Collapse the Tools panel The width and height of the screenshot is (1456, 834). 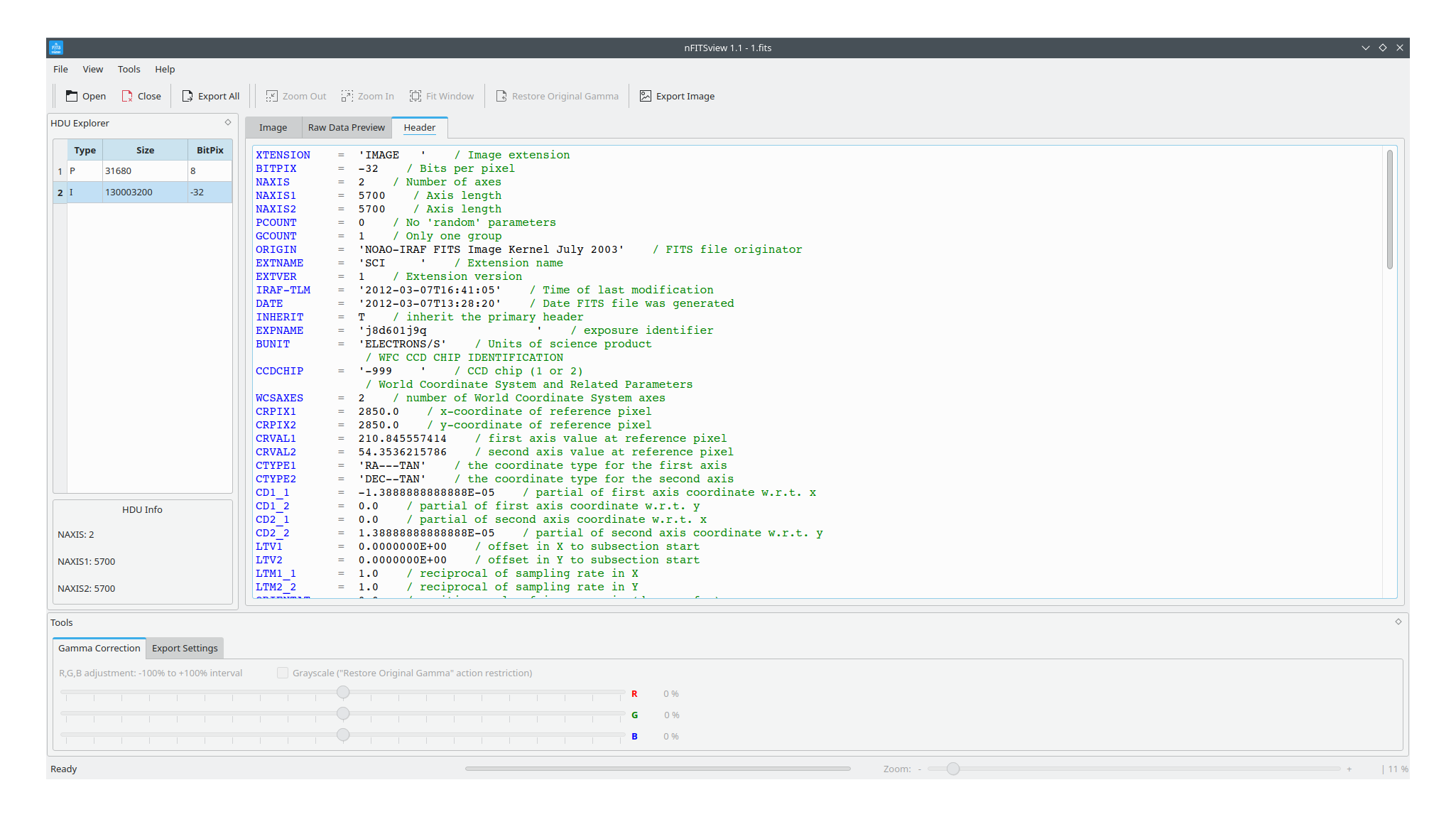(x=1398, y=622)
